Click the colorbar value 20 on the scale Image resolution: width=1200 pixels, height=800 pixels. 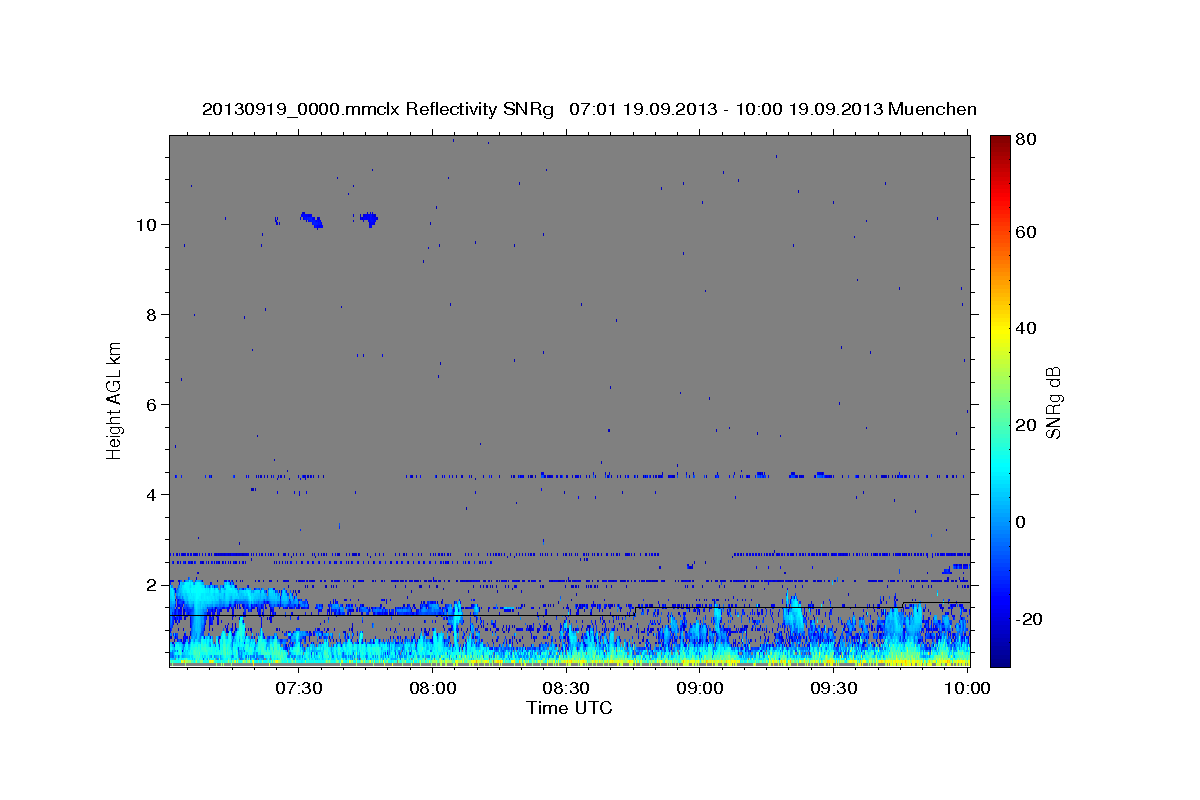(x=1025, y=425)
